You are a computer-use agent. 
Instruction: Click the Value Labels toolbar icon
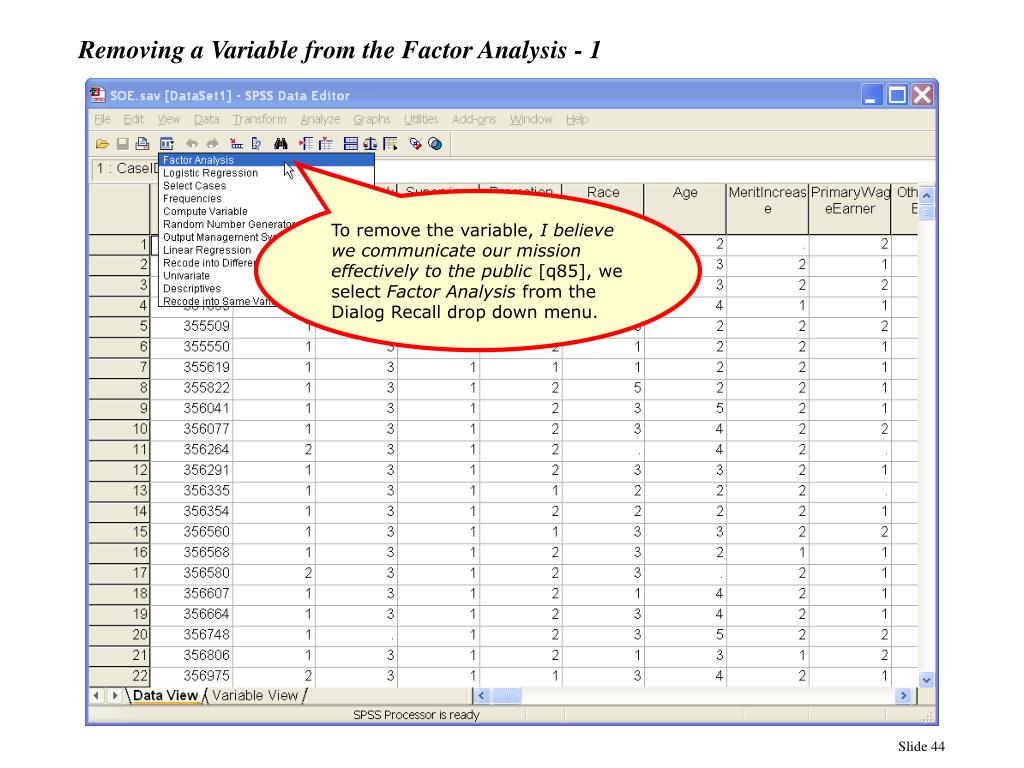[x=416, y=143]
